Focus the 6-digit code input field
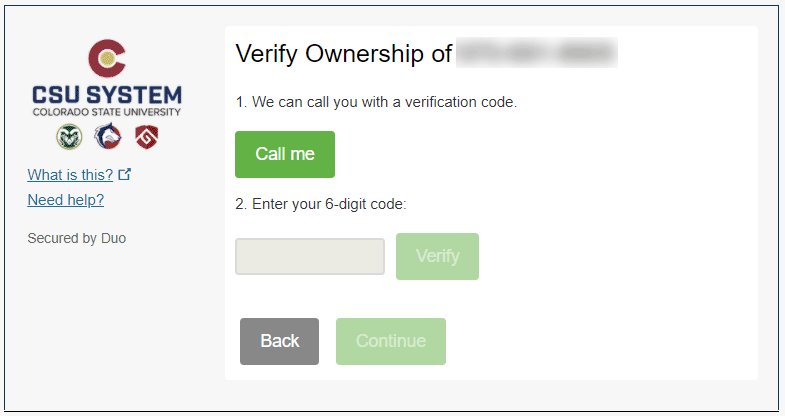Image resolution: width=785 pixels, height=416 pixels. (x=310, y=256)
